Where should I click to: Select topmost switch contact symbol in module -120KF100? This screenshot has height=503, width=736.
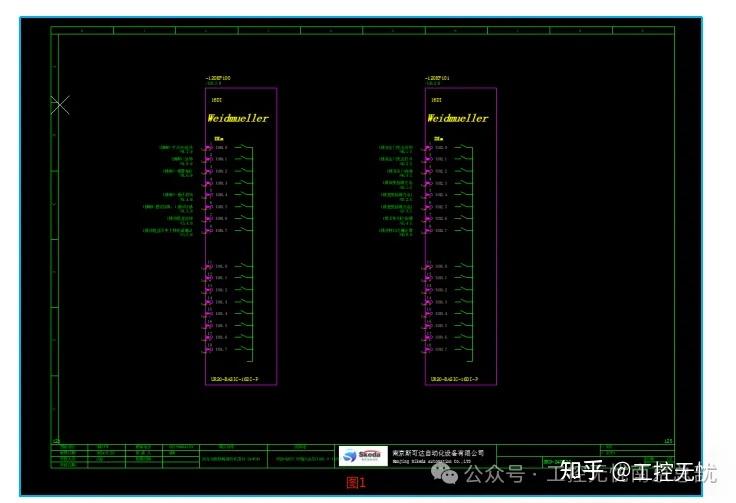242,147
